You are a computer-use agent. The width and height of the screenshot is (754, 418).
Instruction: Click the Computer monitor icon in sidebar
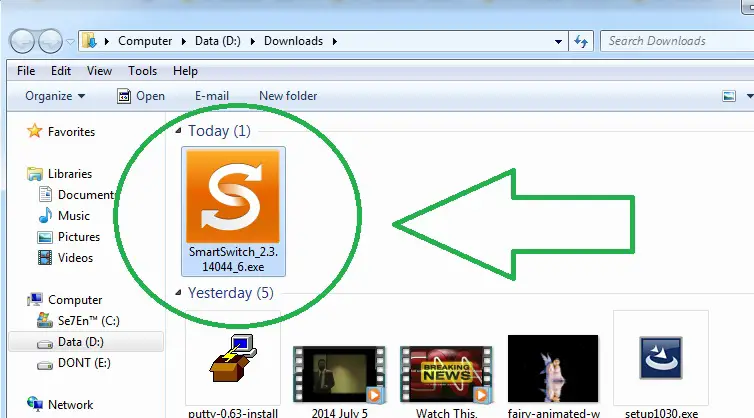click(x=35, y=300)
